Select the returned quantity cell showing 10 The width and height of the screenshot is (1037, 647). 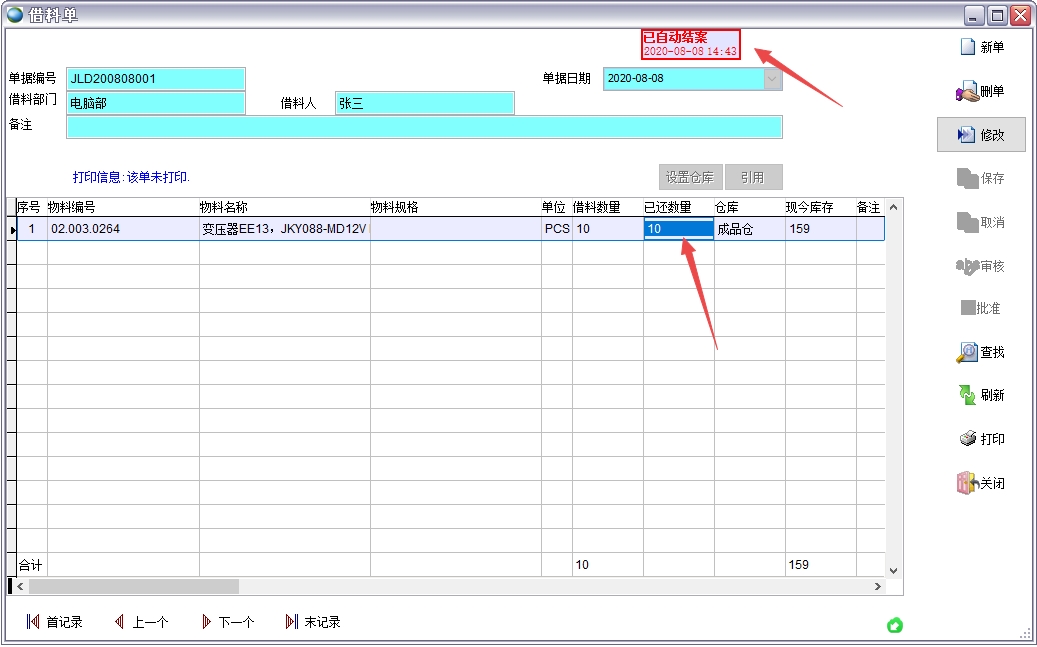[678, 229]
